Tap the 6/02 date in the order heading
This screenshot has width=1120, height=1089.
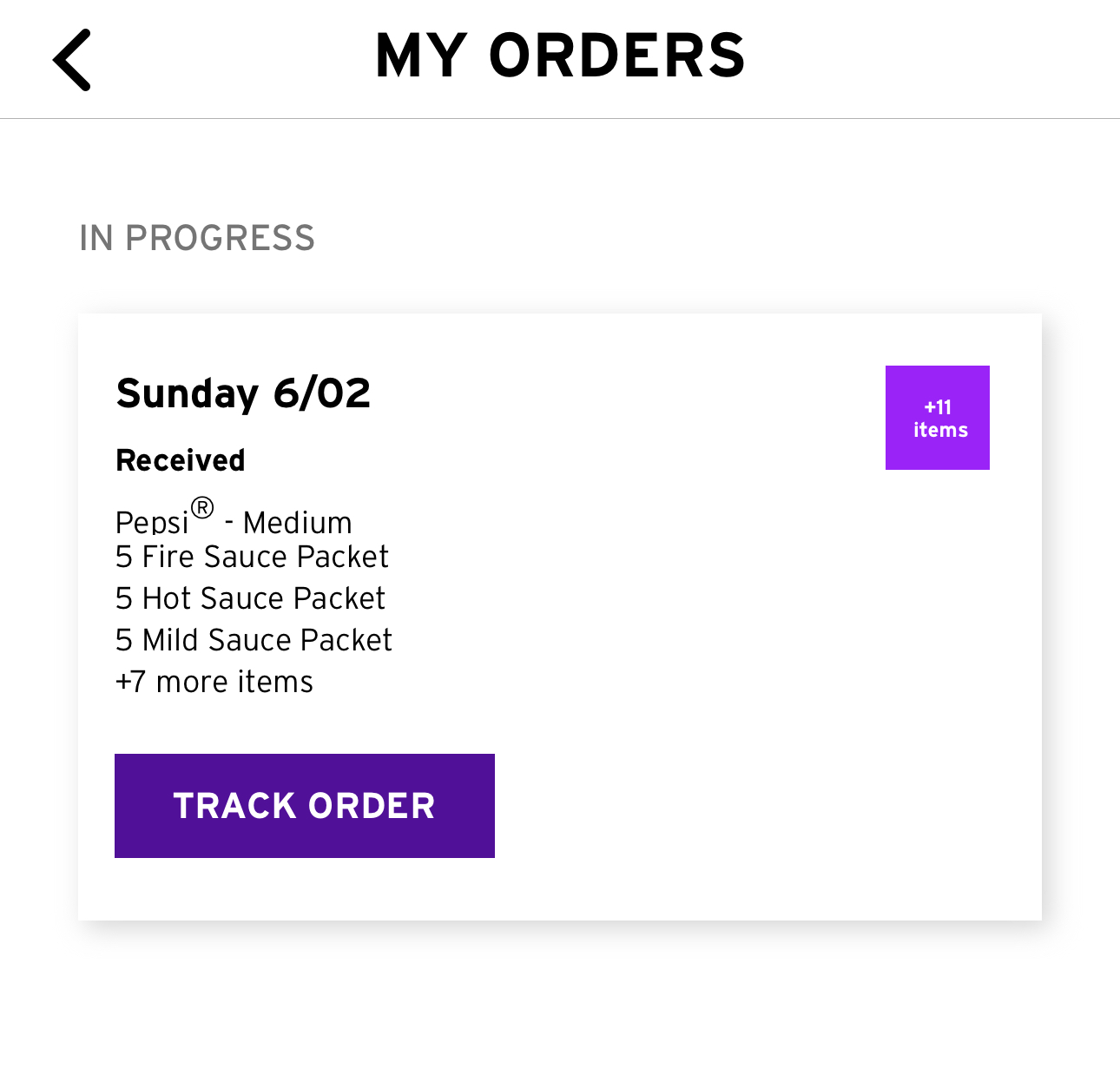322,393
